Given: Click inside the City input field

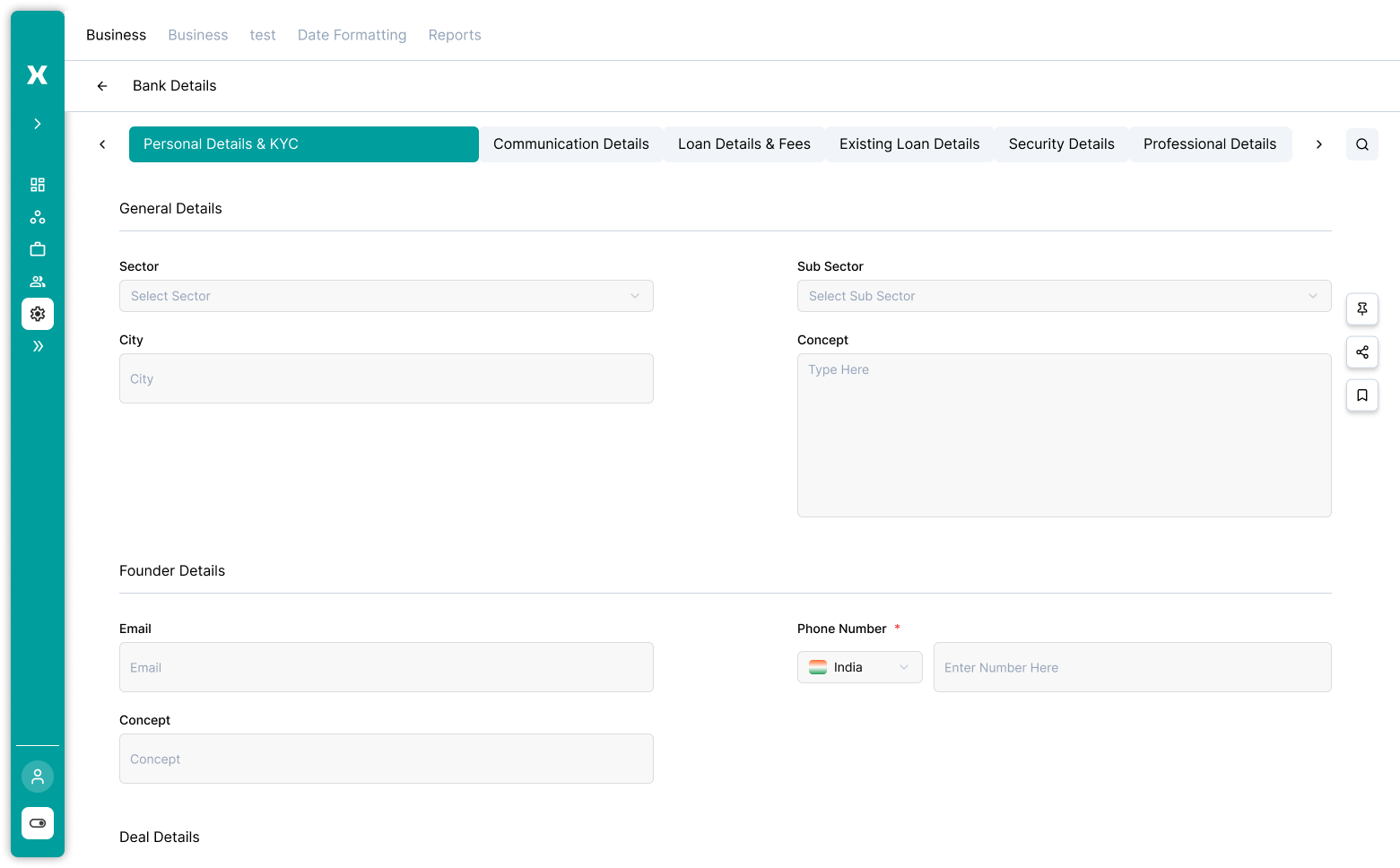Looking at the screenshot, I should (x=386, y=378).
